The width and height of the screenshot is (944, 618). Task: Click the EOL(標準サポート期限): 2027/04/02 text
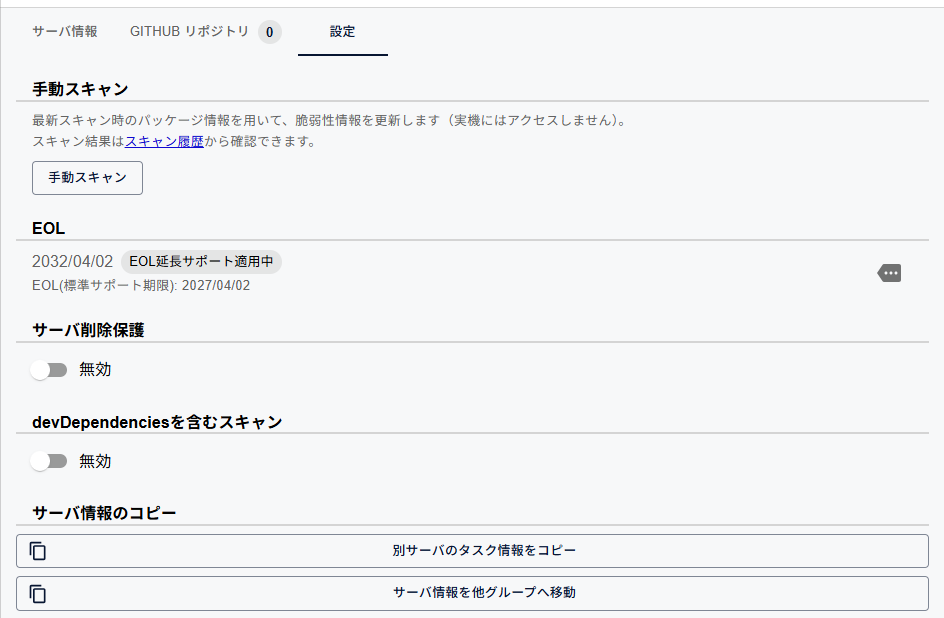141,285
